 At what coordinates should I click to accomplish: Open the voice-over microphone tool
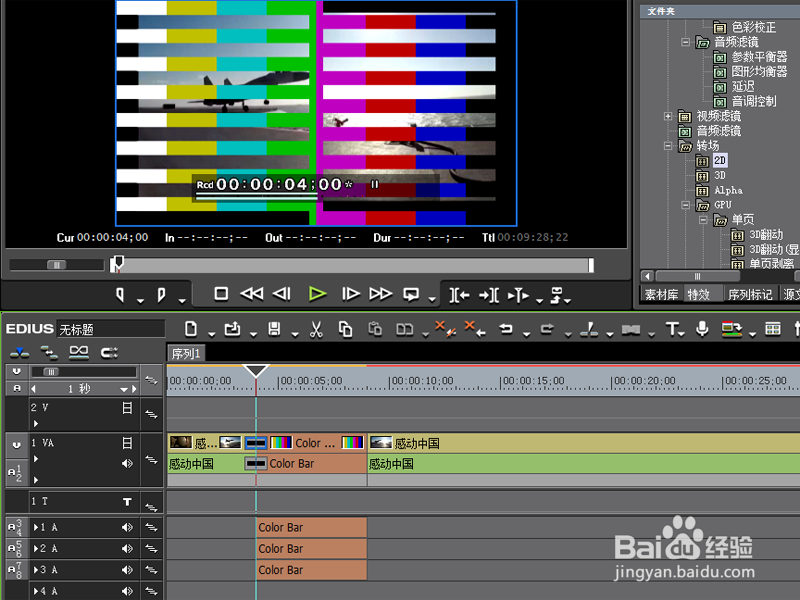click(x=702, y=329)
